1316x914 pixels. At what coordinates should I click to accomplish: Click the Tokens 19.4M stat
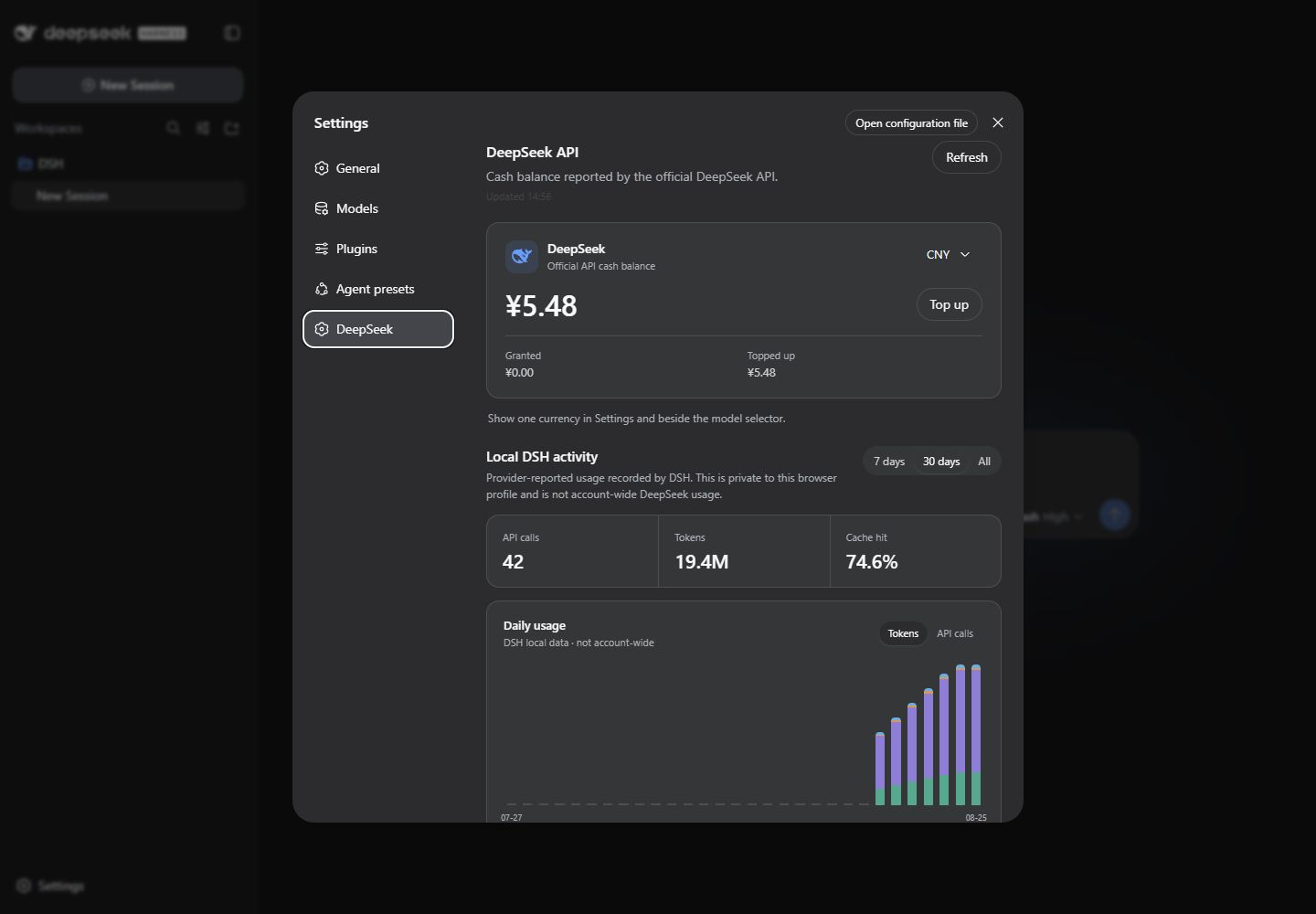click(x=744, y=551)
